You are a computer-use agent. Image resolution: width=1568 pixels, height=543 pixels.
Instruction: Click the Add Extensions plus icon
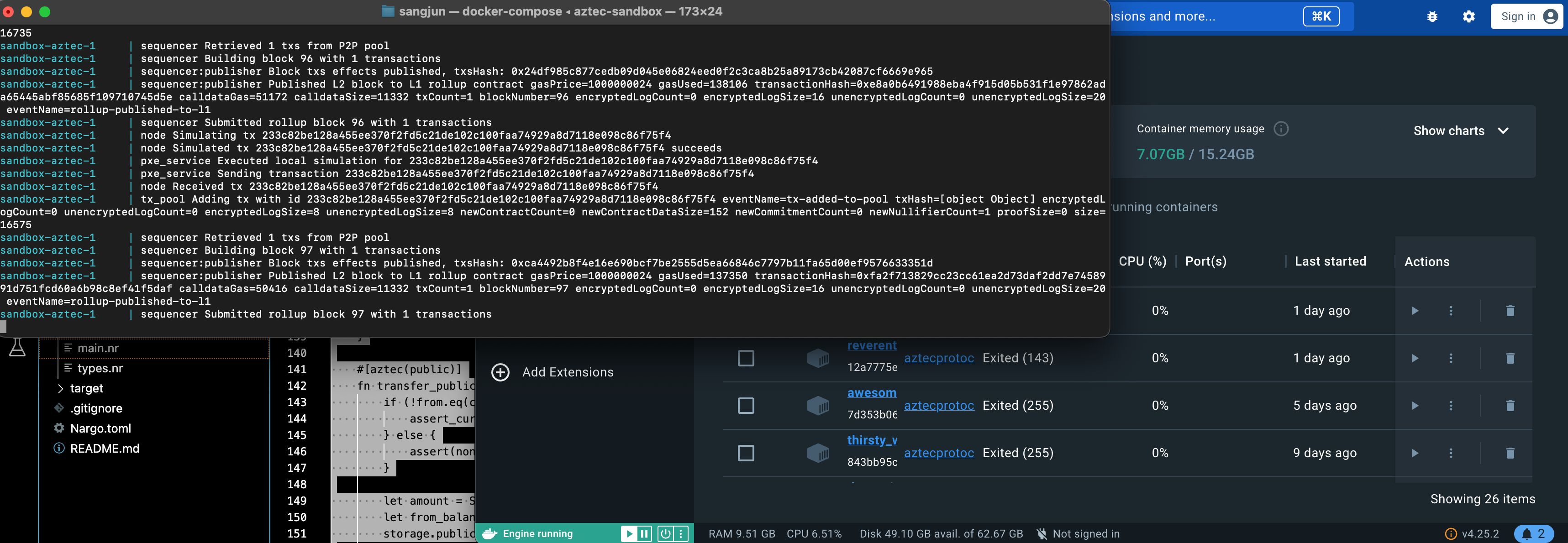tap(500, 372)
